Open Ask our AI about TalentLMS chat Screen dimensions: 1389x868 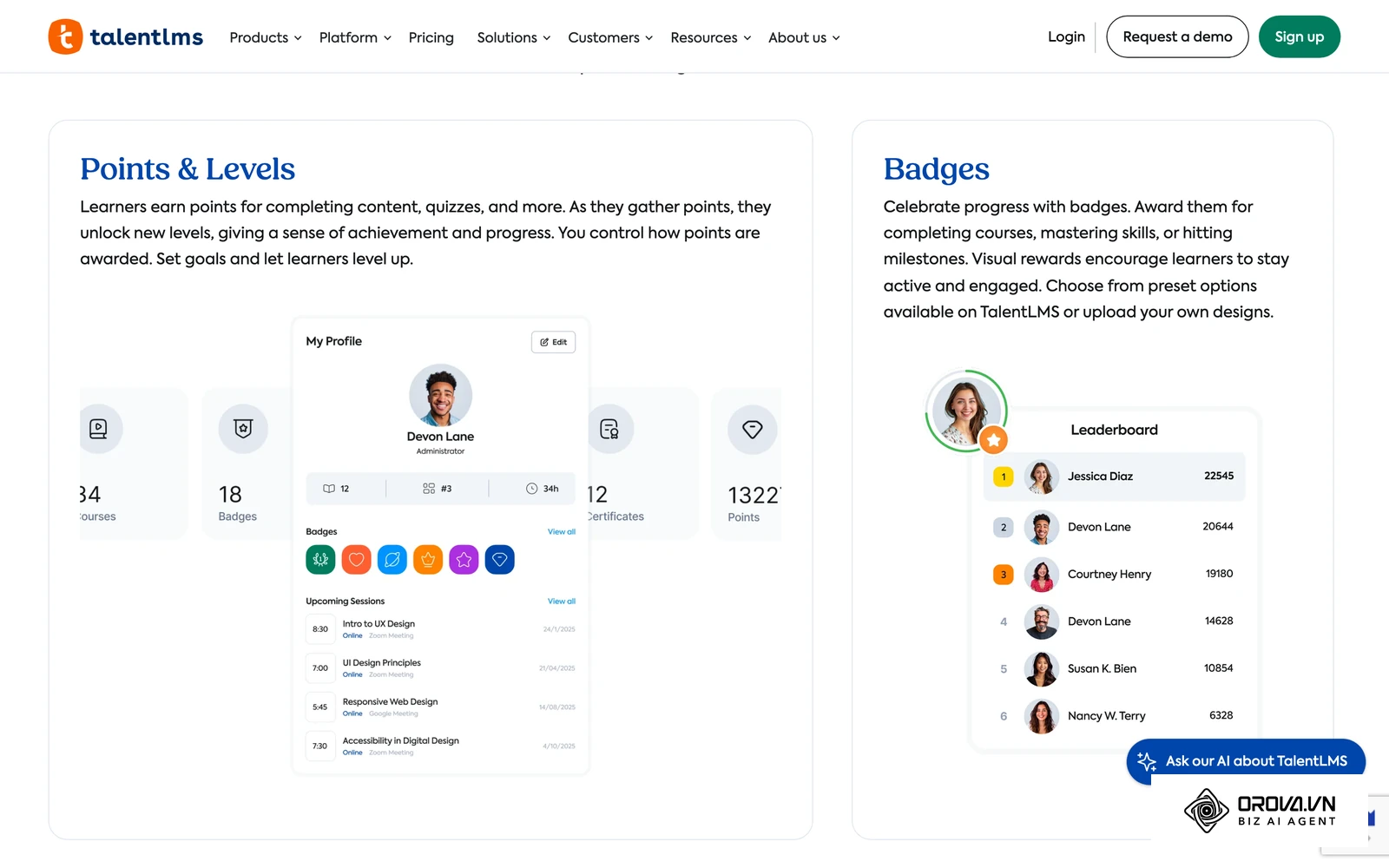pyautogui.click(x=1246, y=761)
